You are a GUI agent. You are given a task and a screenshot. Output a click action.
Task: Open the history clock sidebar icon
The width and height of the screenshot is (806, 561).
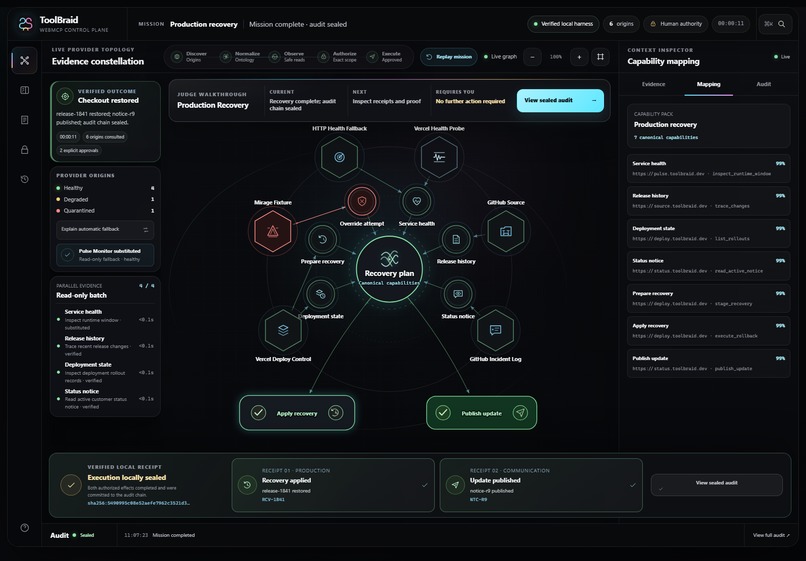pyautogui.click(x=24, y=179)
